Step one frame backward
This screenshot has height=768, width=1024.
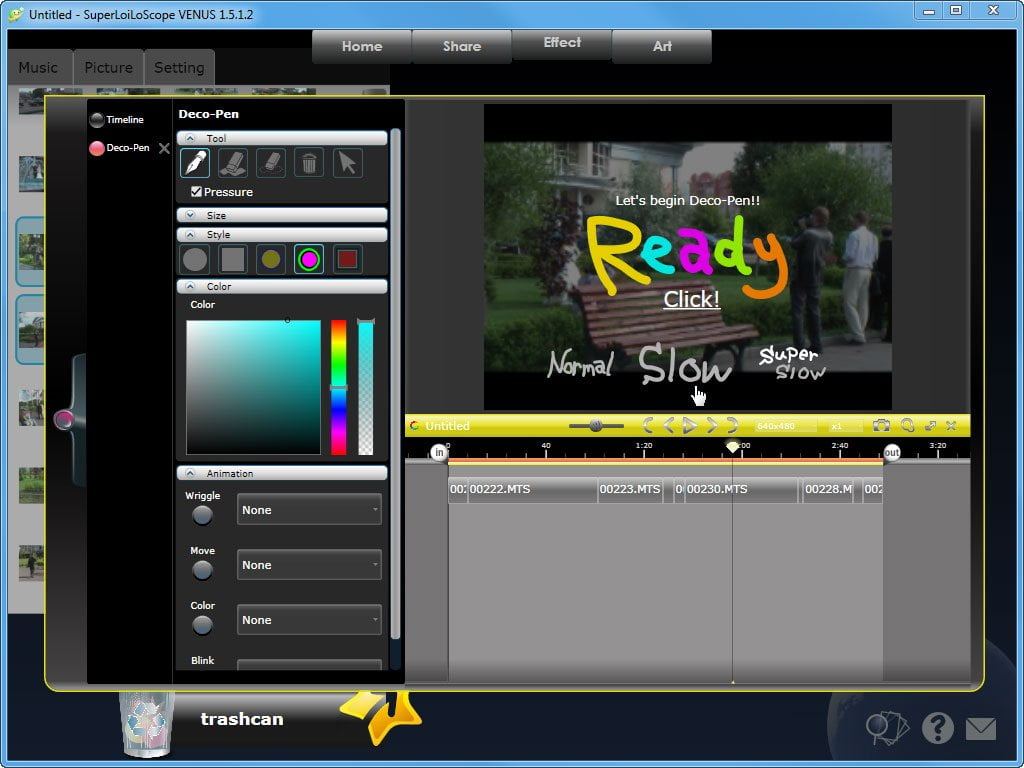coord(668,426)
